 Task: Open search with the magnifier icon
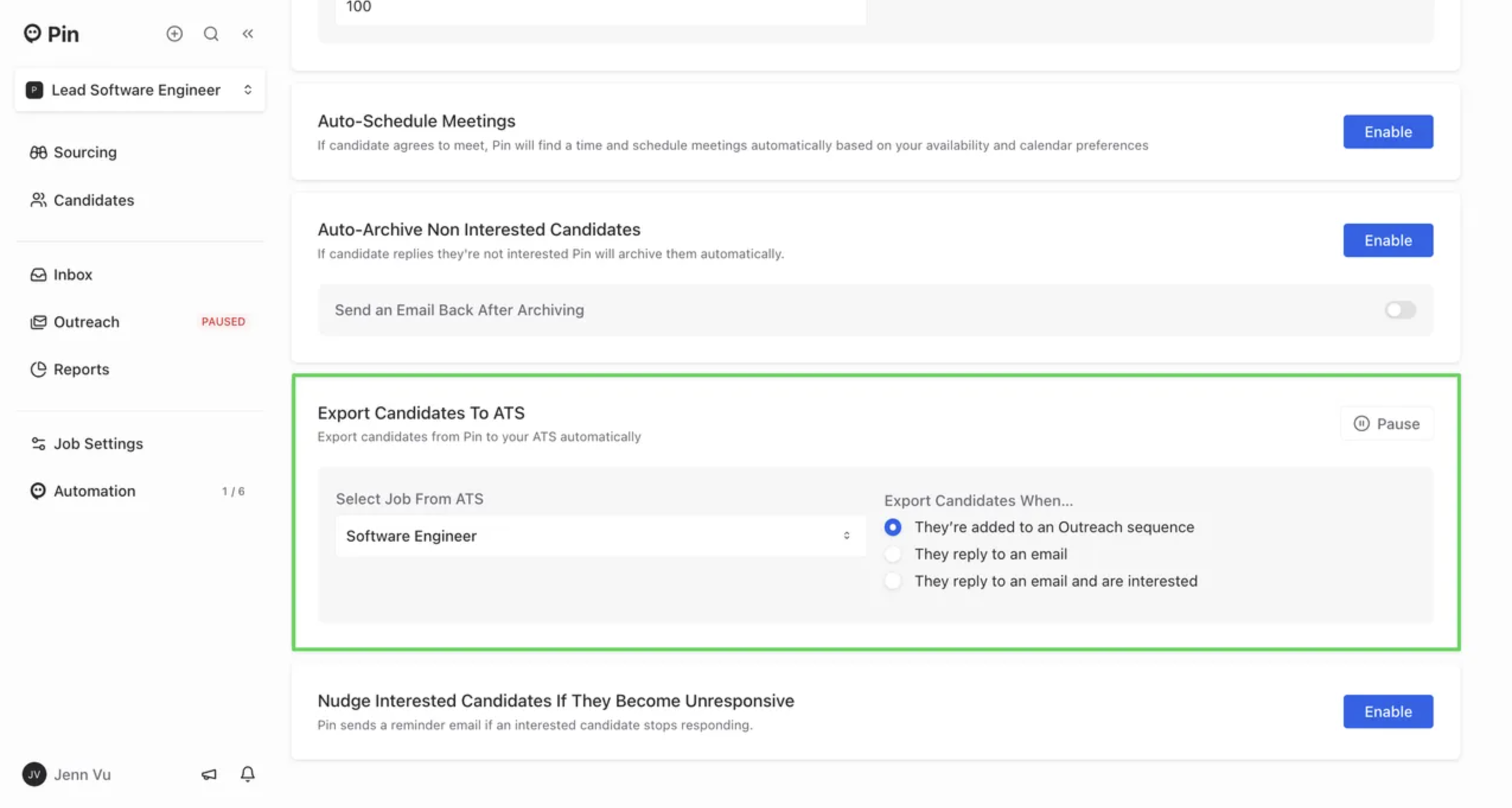coord(211,34)
